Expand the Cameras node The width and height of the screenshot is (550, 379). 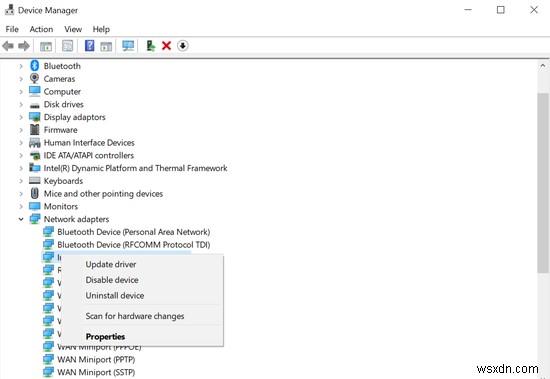pyautogui.click(x=21, y=79)
